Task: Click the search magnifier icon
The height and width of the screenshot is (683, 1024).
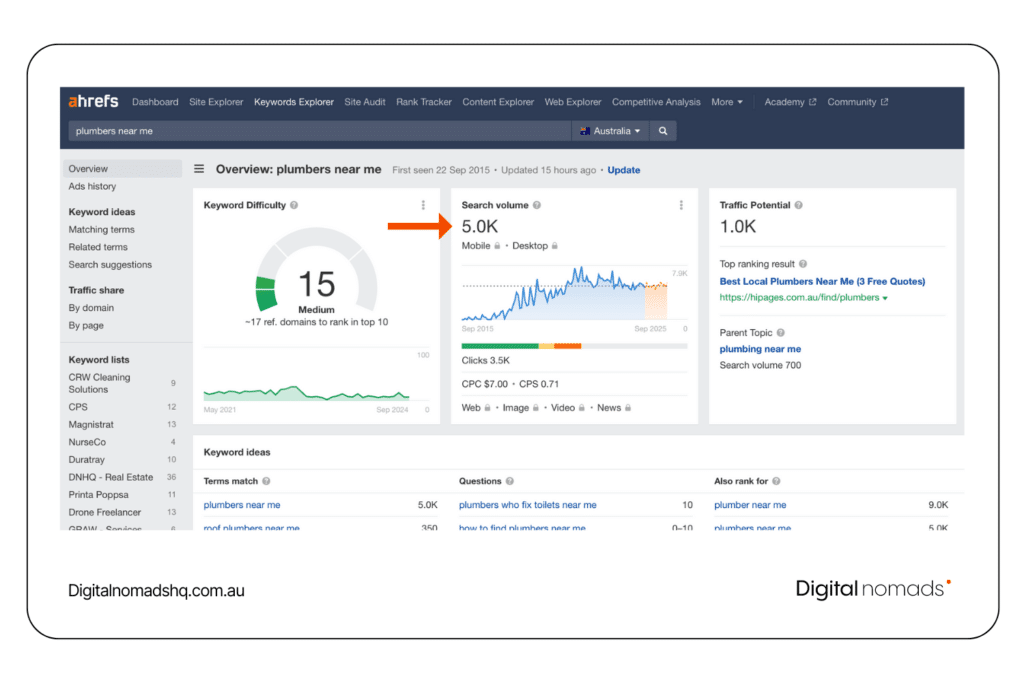Action: pyautogui.click(x=663, y=131)
